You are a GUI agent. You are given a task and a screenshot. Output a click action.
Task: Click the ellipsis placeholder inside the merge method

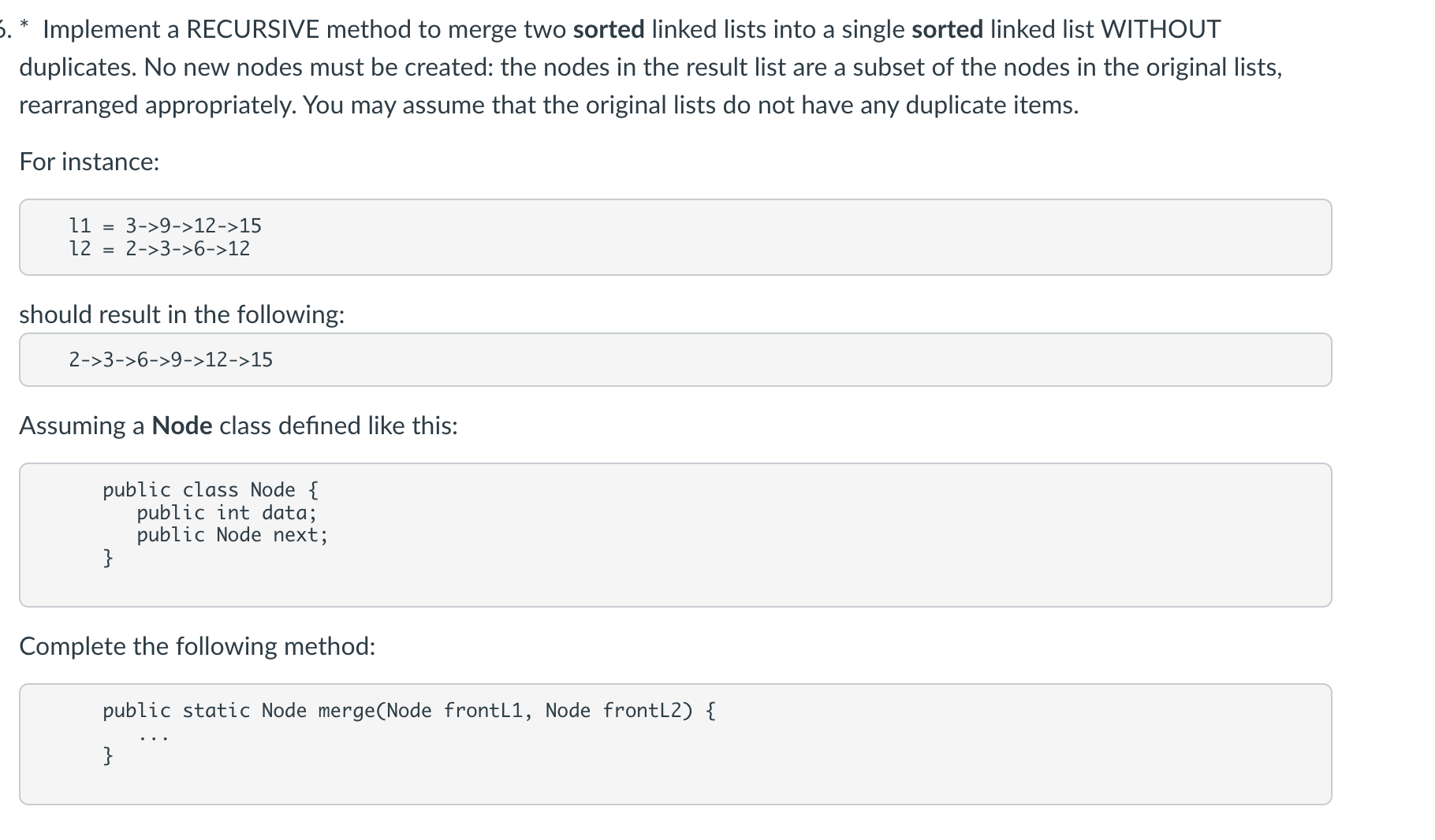click(x=154, y=738)
